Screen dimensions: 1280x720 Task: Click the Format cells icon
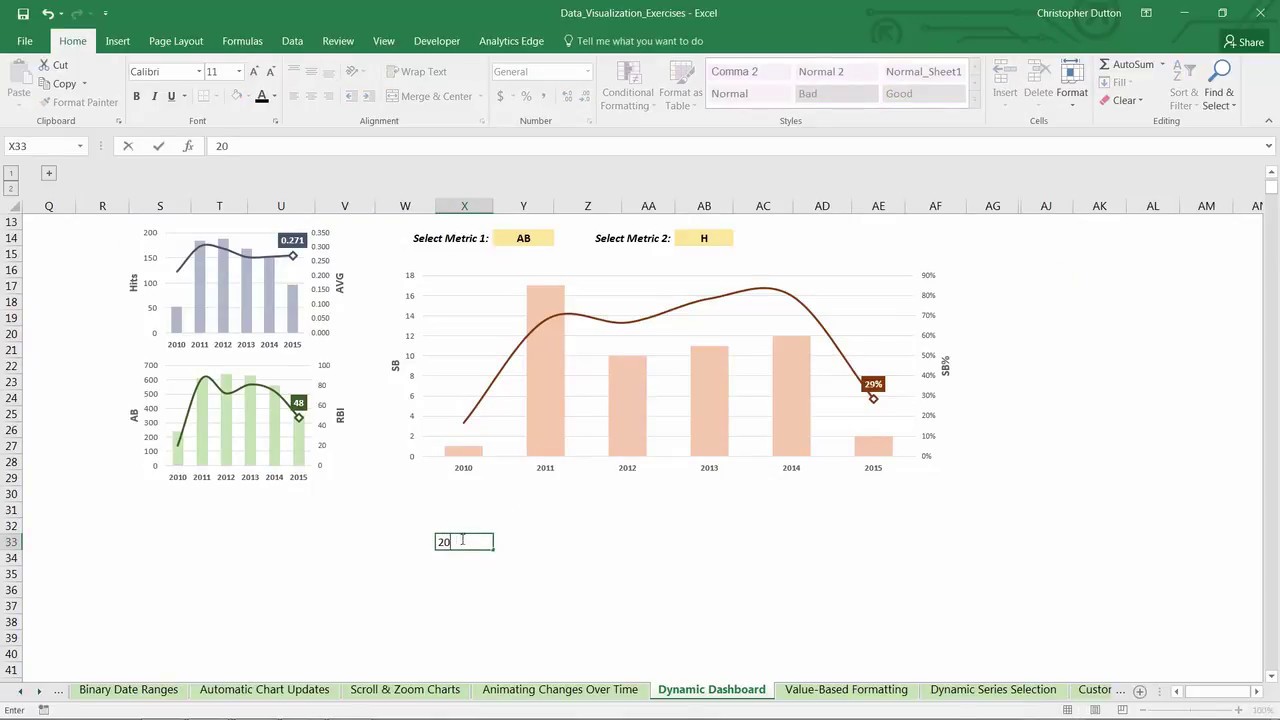1071,80
